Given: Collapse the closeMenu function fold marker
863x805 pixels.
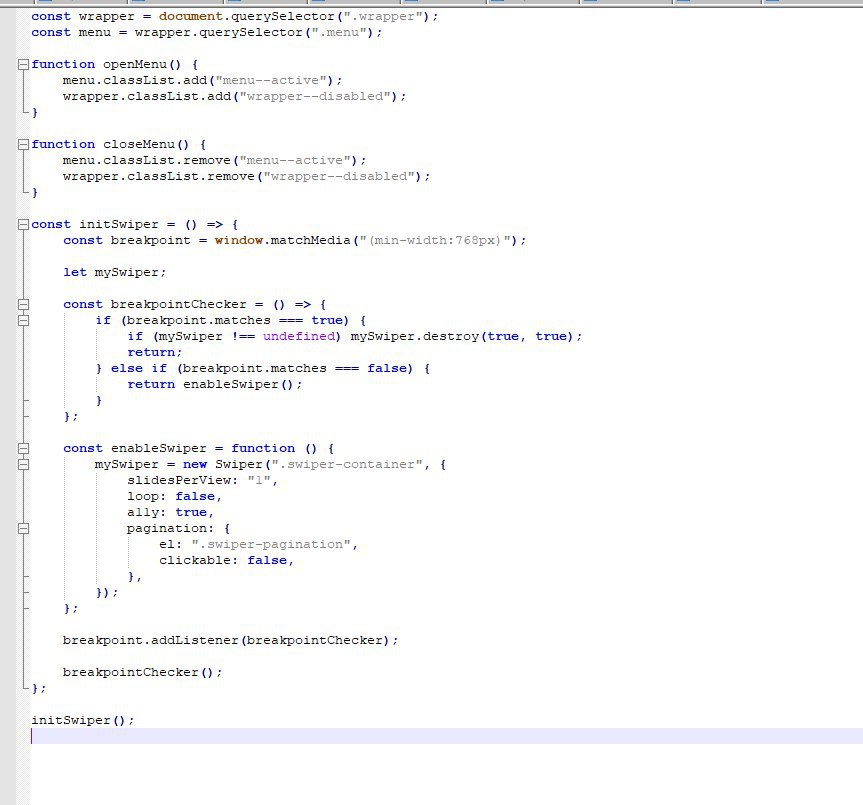Looking at the screenshot, I should point(23,144).
